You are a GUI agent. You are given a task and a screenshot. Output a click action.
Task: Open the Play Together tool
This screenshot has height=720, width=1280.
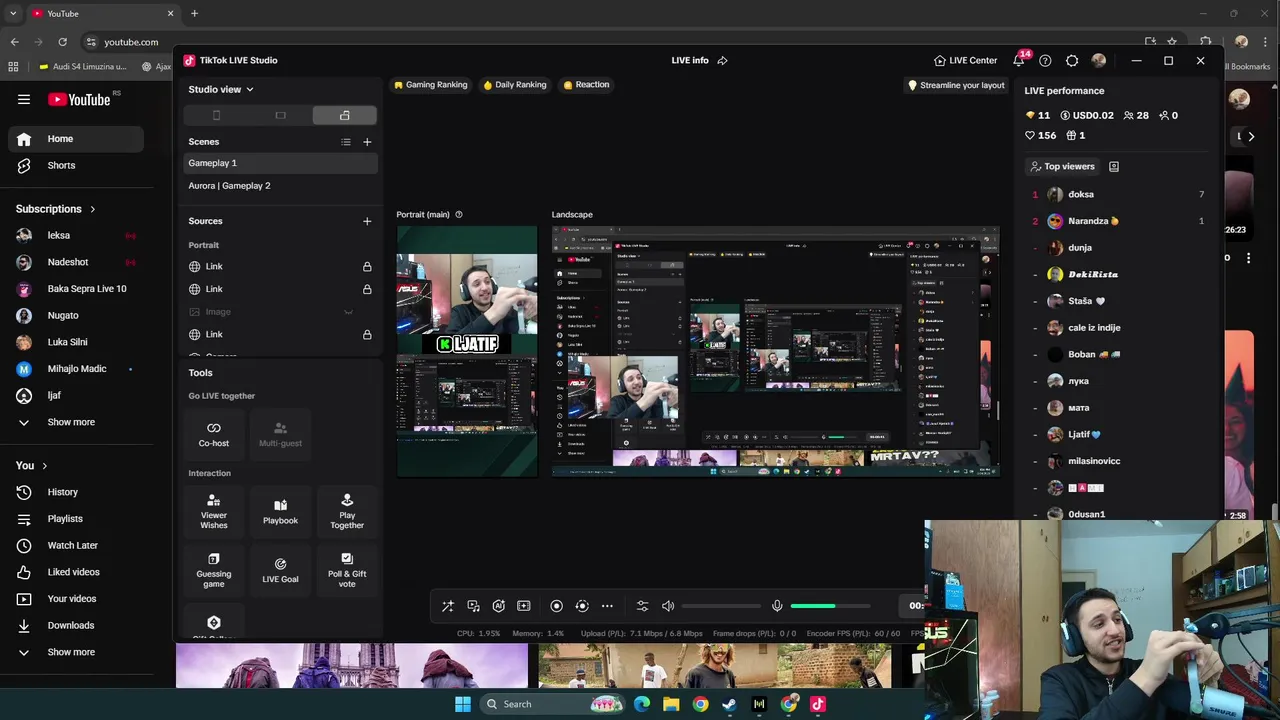click(x=347, y=511)
